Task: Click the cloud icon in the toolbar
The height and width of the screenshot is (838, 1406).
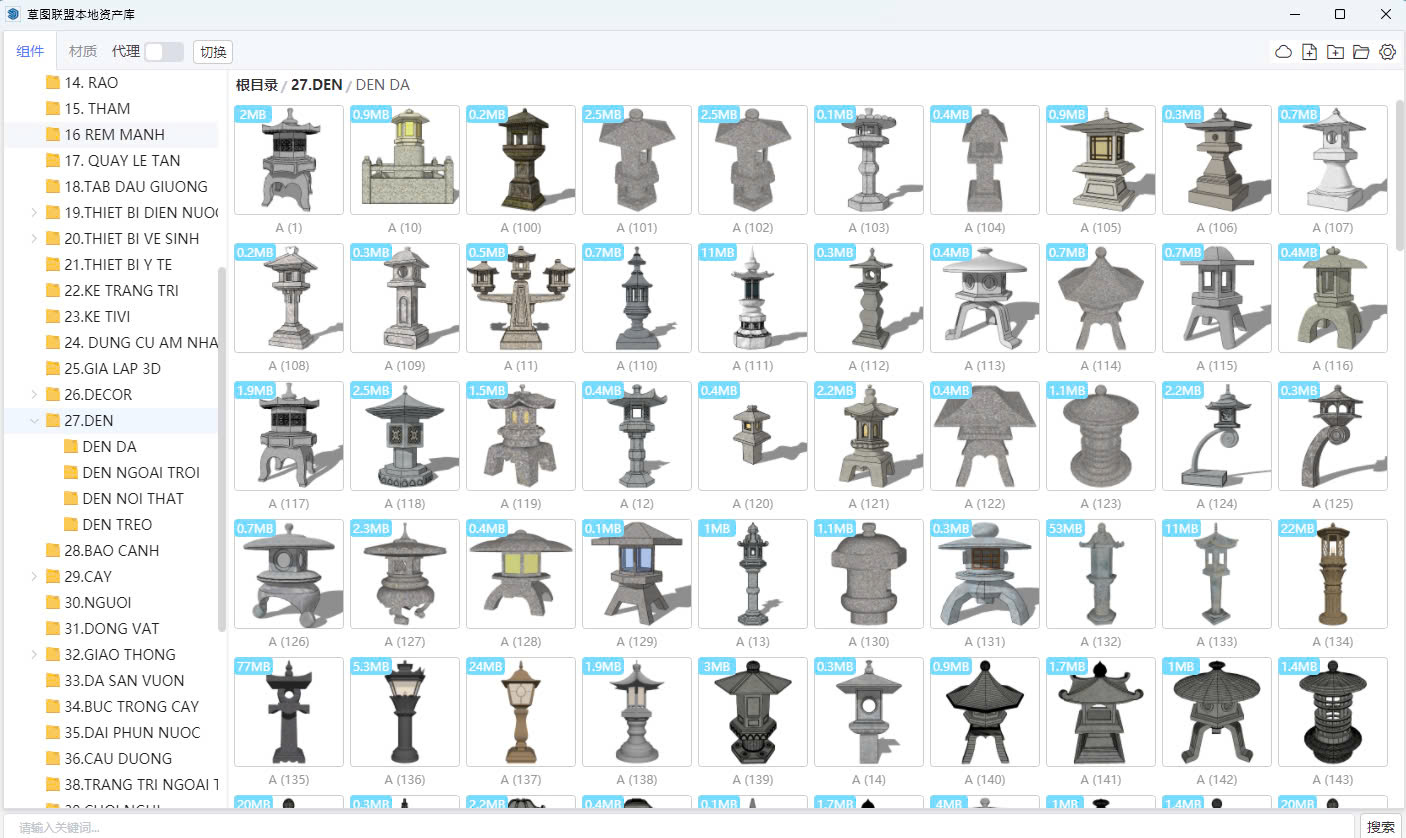Action: [x=1283, y=52]
